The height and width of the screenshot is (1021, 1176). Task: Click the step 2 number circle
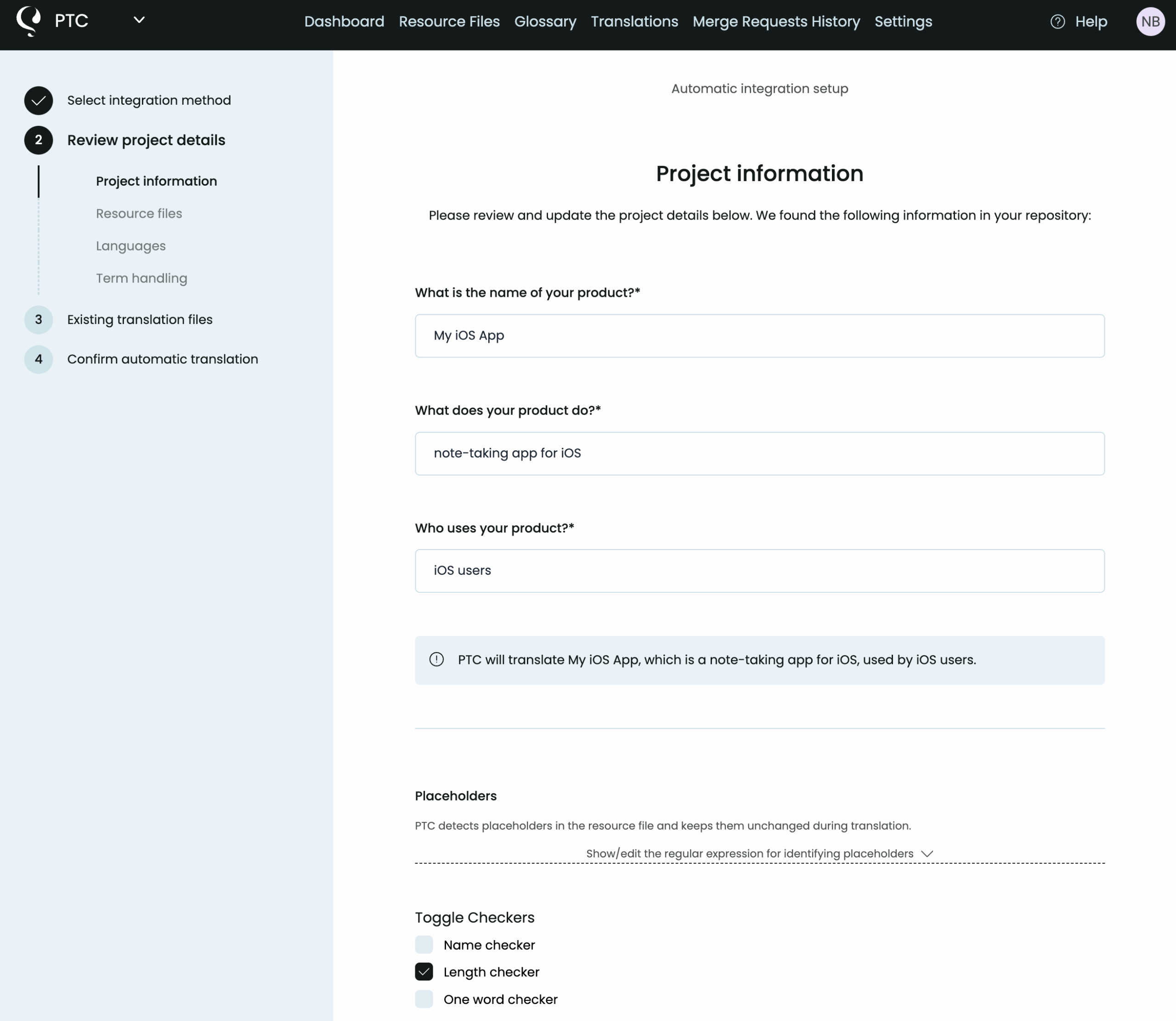tap(38, 140)
